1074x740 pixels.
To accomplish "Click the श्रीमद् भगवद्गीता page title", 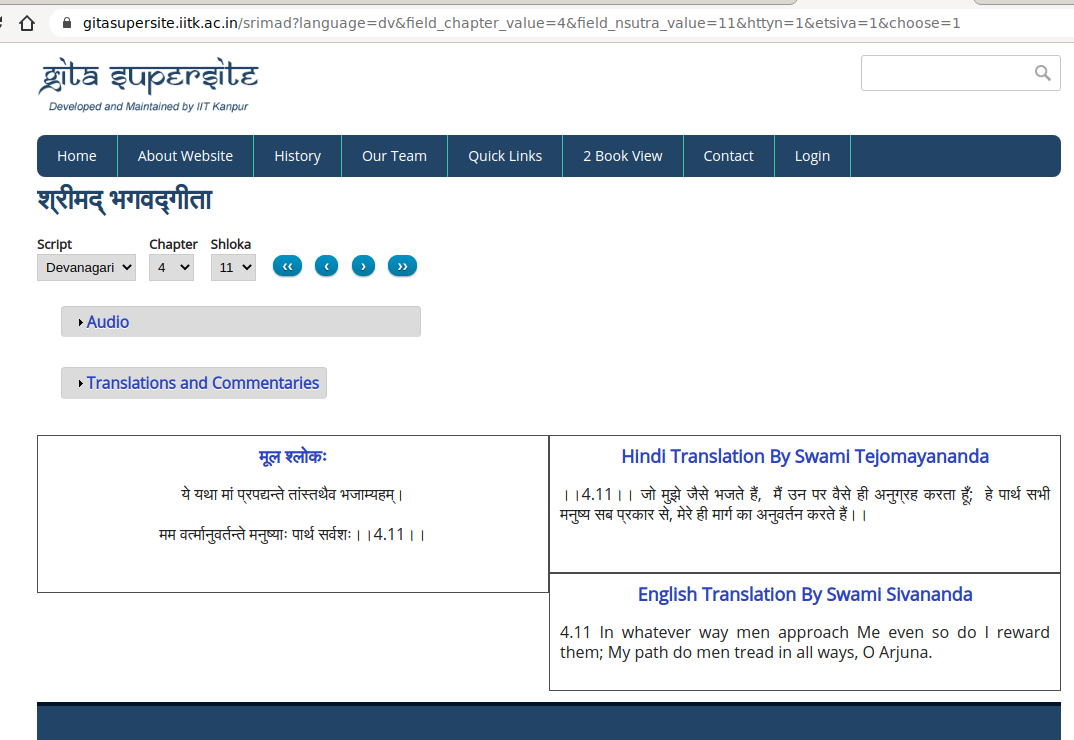I will click(x=125, y=200).
